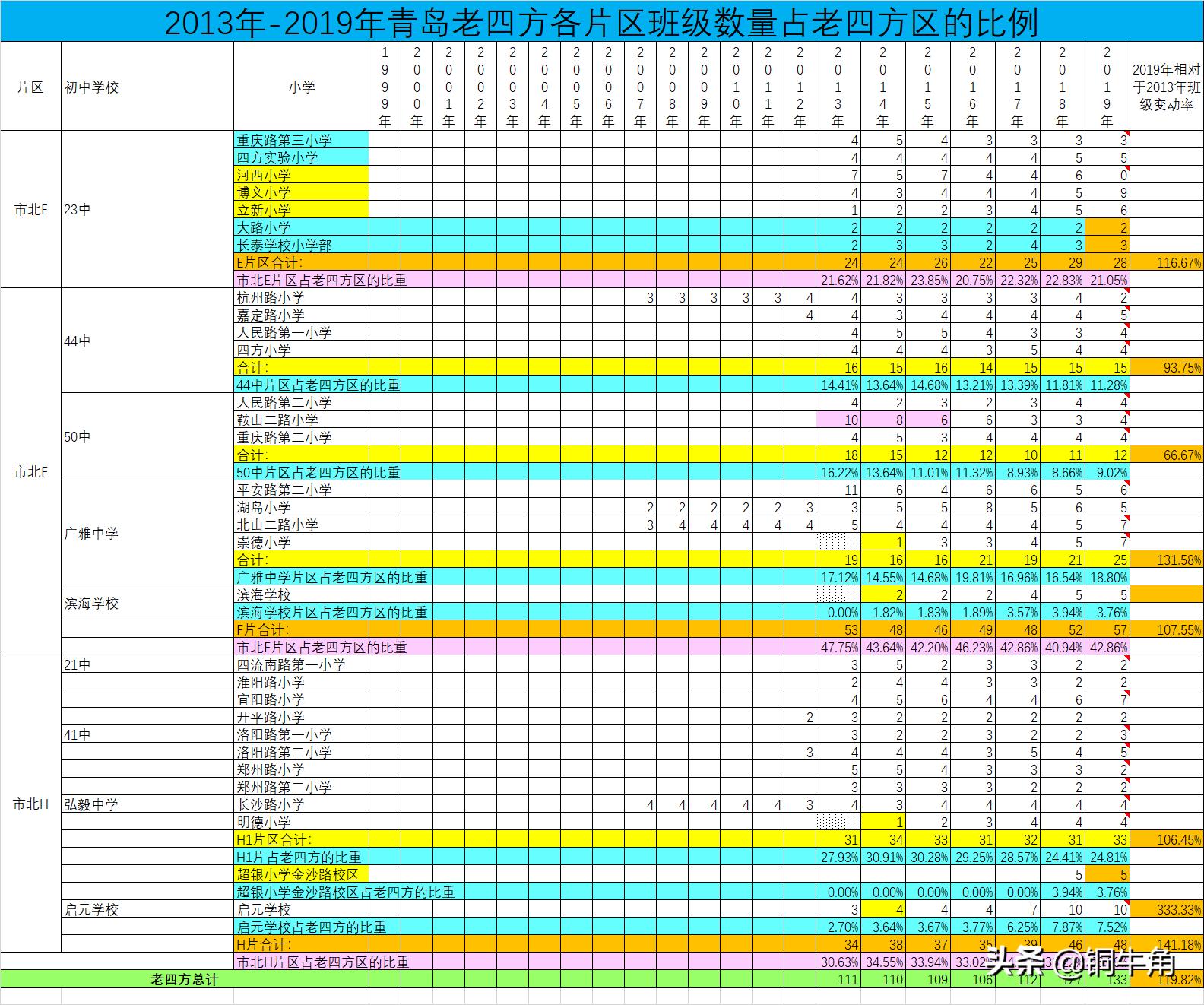Select the "50中" middle school cell
Image resolution: width=1204 pixels, height=1005 pixels.
point(147,436)
